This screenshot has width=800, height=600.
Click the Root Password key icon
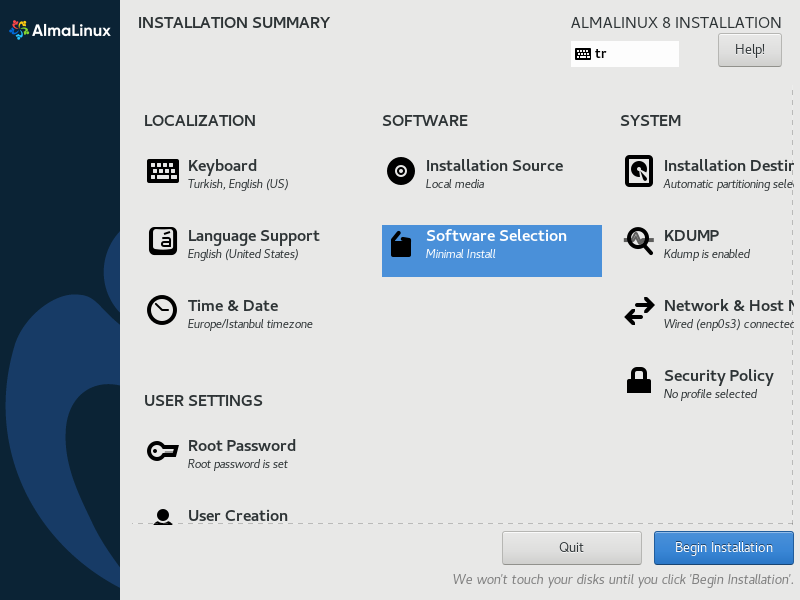tap(162, 451)
